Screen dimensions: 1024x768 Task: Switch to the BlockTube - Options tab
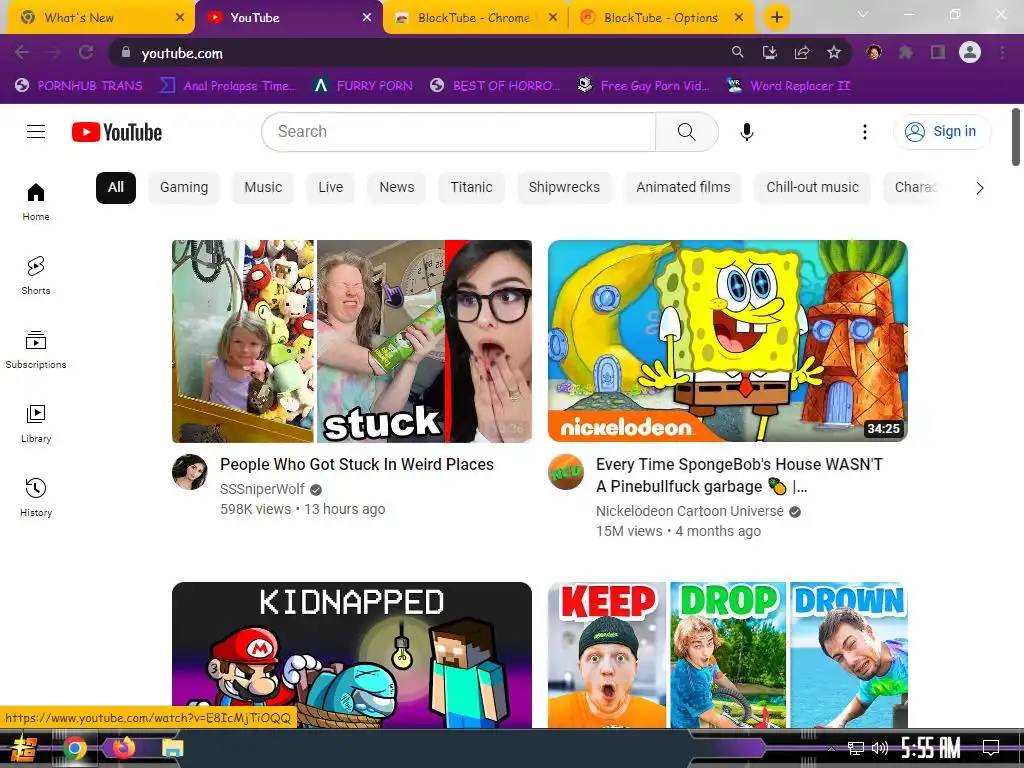pos(661,18)
